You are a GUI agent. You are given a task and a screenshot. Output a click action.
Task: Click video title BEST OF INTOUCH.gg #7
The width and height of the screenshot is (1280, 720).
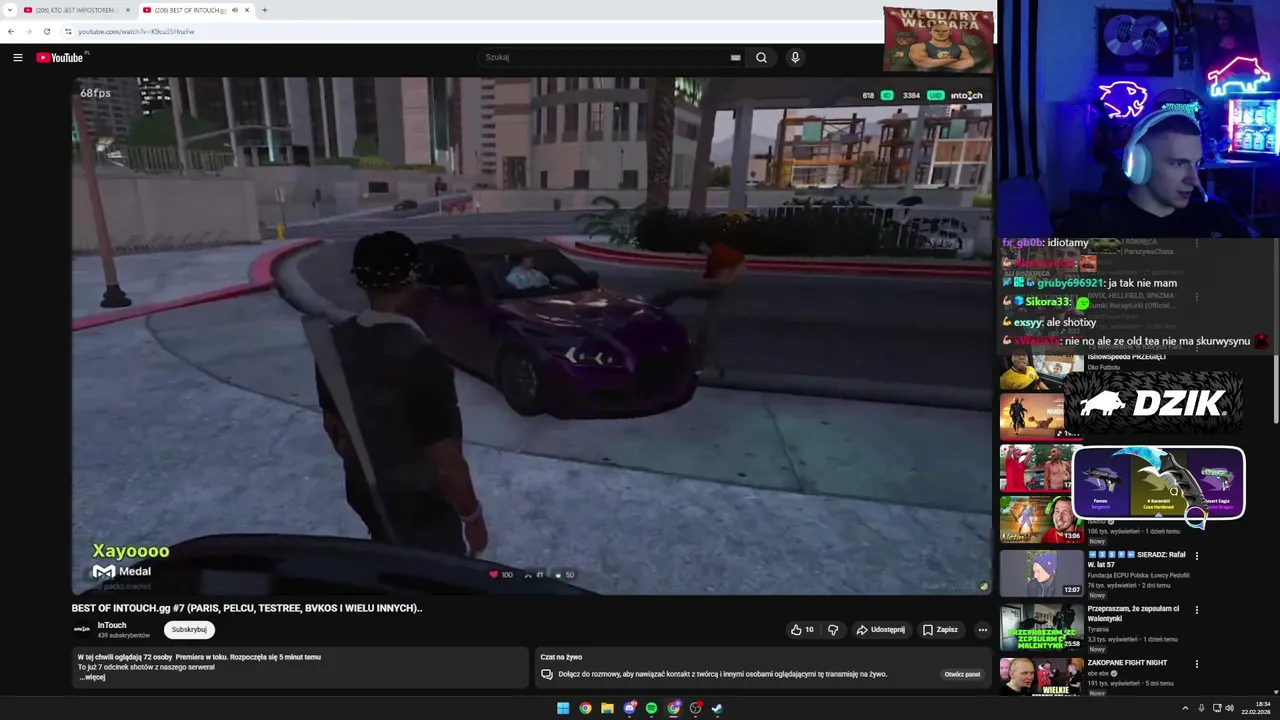247,608
